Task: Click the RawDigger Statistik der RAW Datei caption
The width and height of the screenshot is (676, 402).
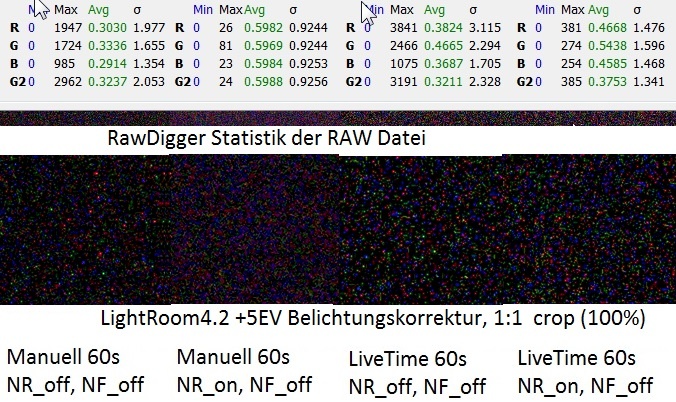Action: (x=266, y=138)
